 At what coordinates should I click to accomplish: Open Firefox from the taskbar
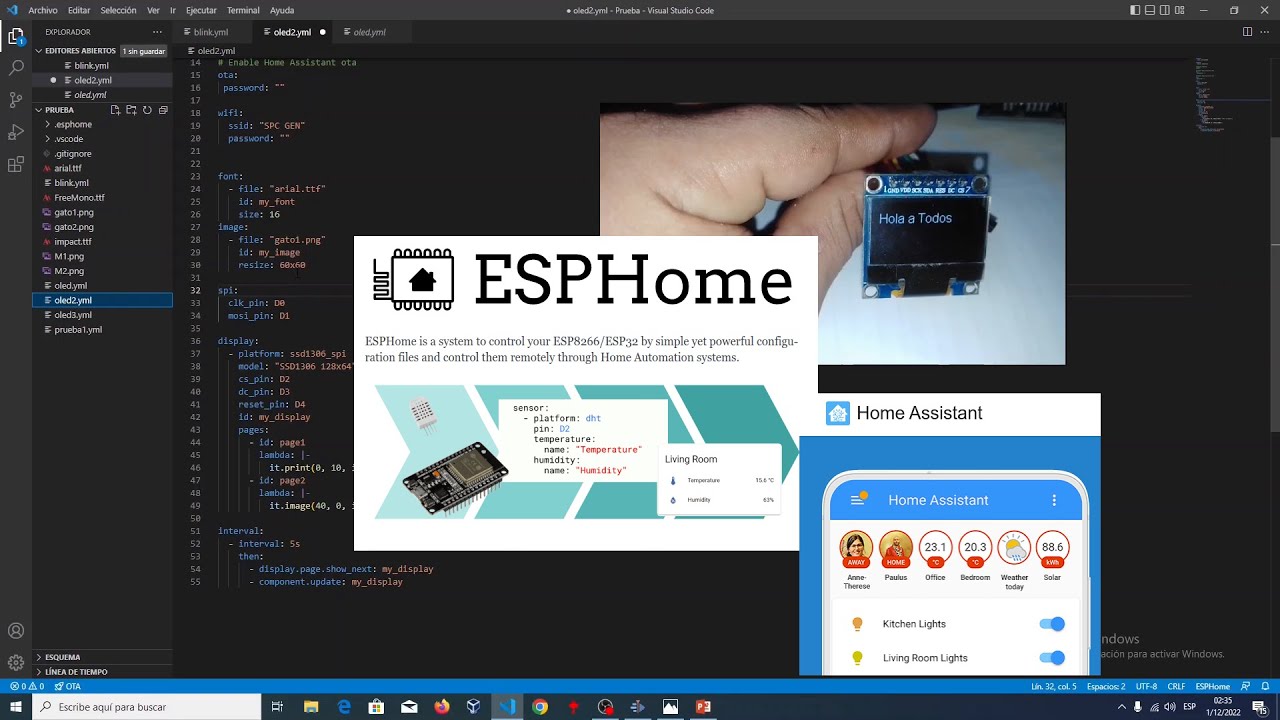point(442,707)
